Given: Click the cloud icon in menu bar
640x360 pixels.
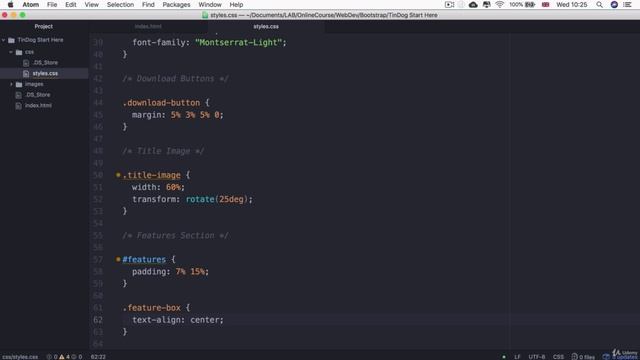Looking at the screenshot, I should [x=473, y=4].
